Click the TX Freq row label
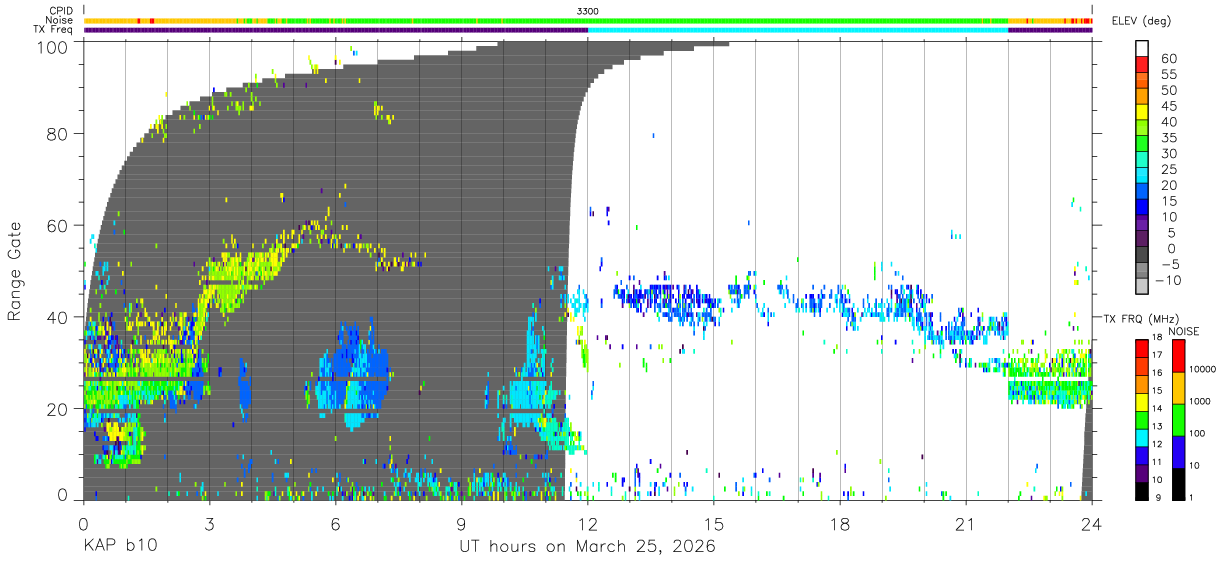Image resolution: width=1228 pixels, height=567 pixels. [x=53, y=30]
